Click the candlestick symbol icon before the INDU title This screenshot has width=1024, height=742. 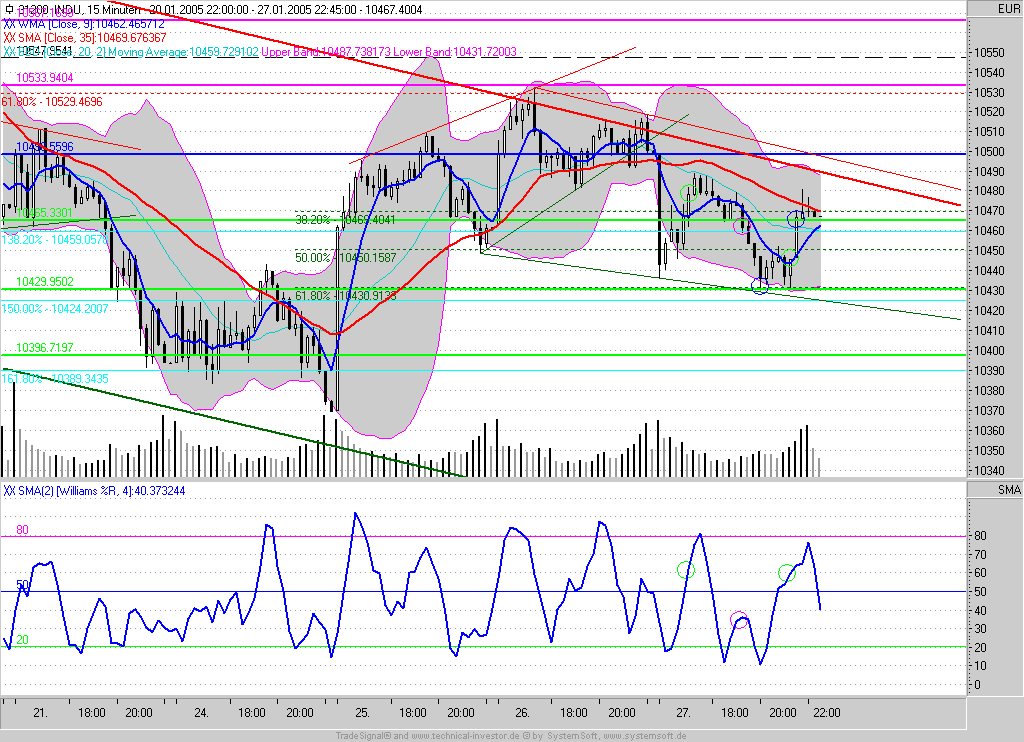(x=8, y=10)
